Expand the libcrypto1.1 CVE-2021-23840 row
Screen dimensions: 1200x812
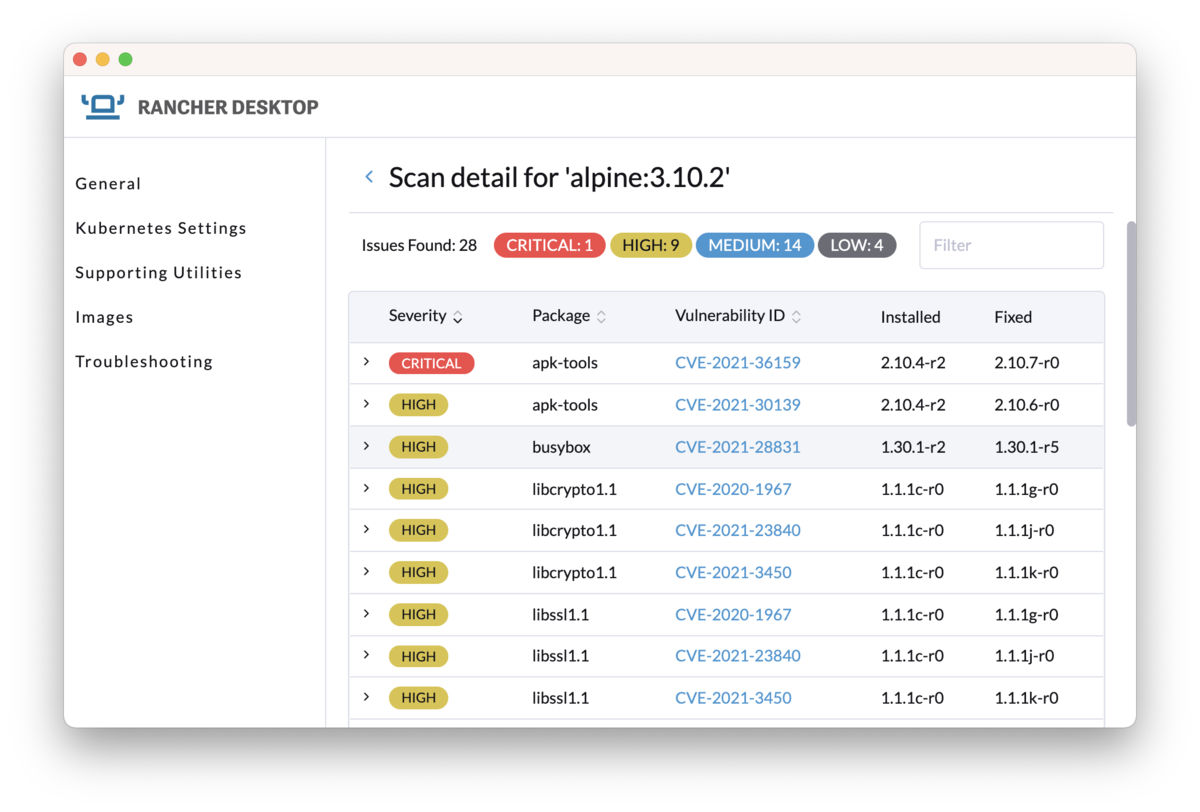(x=366, y=529)
